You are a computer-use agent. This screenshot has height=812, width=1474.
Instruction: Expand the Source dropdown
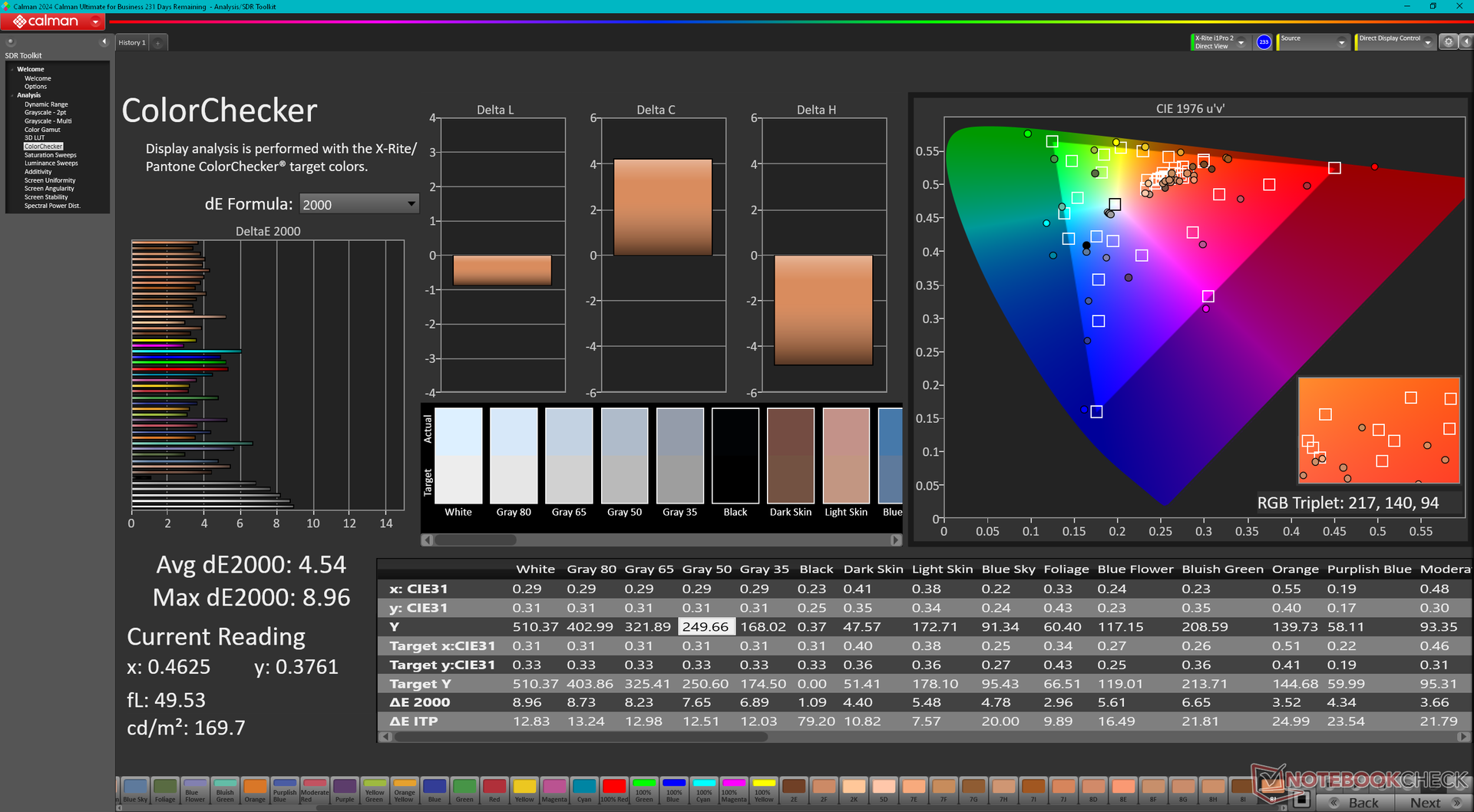coord(1341,43)
